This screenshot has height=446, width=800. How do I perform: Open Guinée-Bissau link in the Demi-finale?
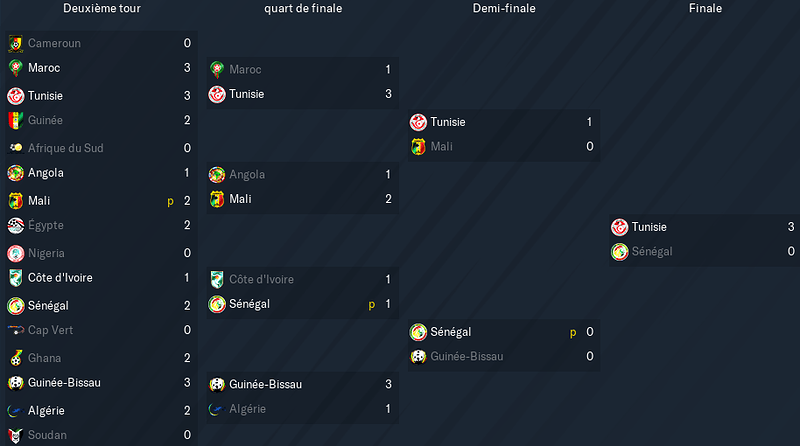[x=467, y=356]
